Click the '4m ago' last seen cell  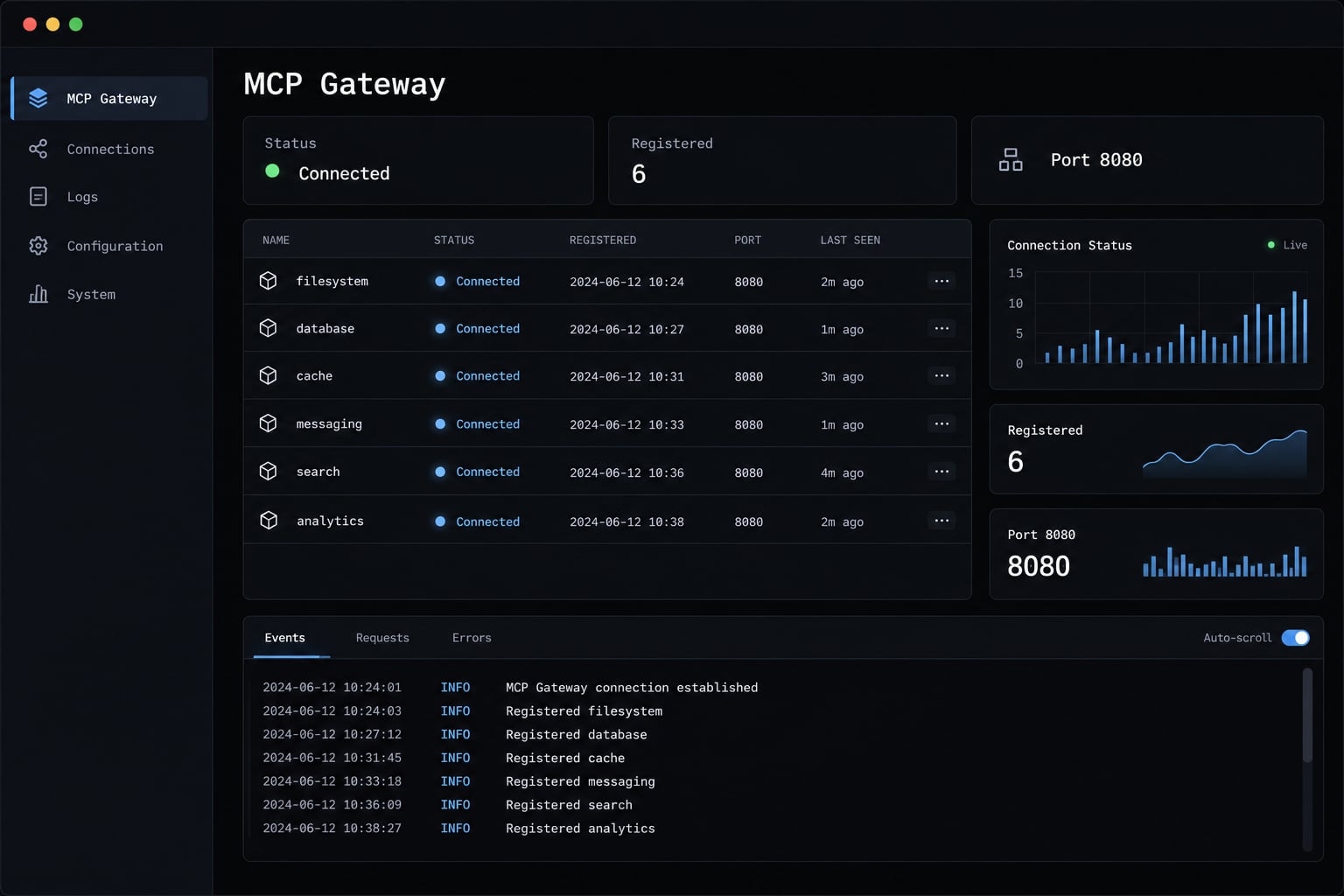click(842, 472)
